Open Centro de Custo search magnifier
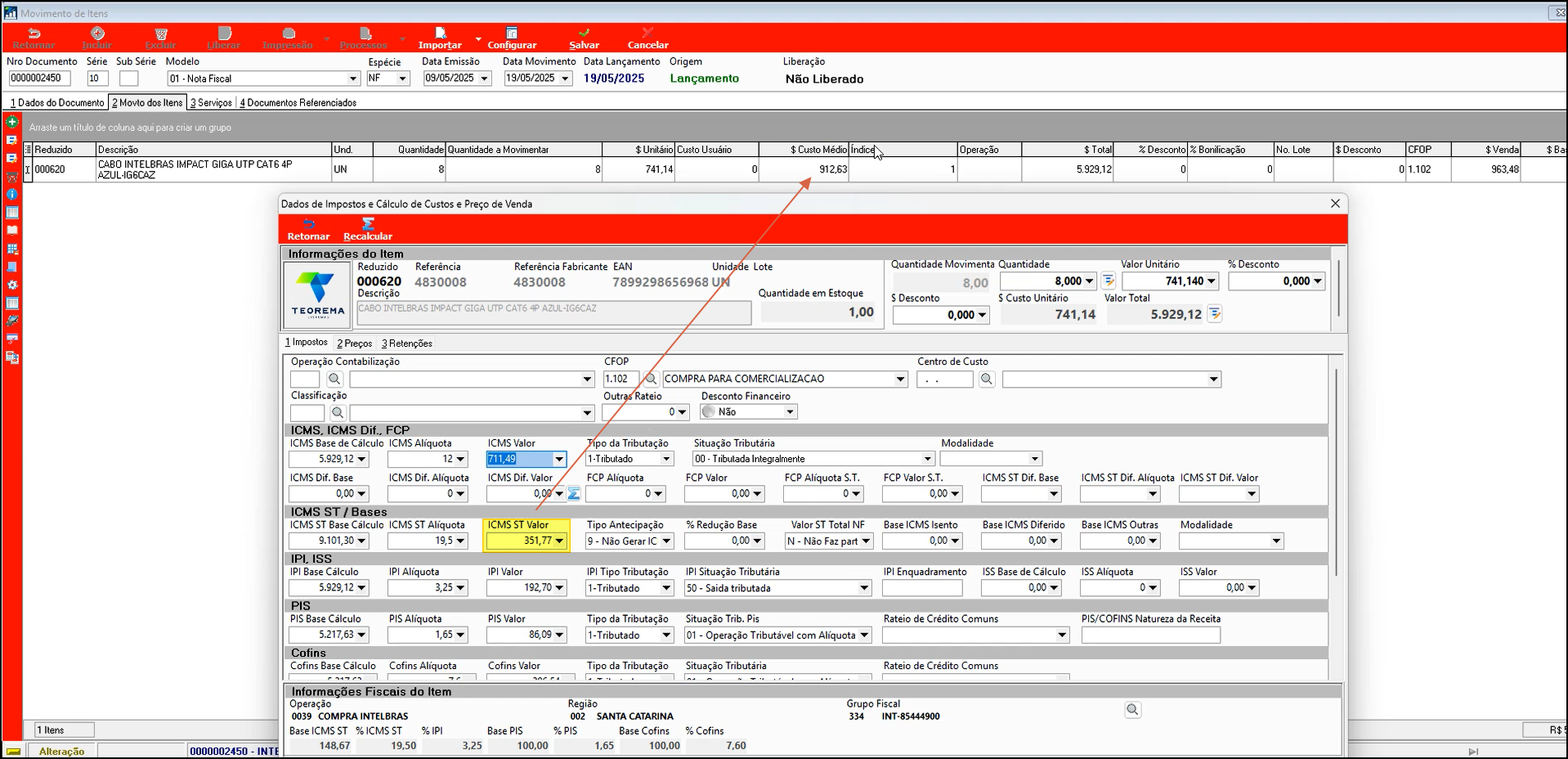Screen dimensions: 1568x759 [987, 379]
